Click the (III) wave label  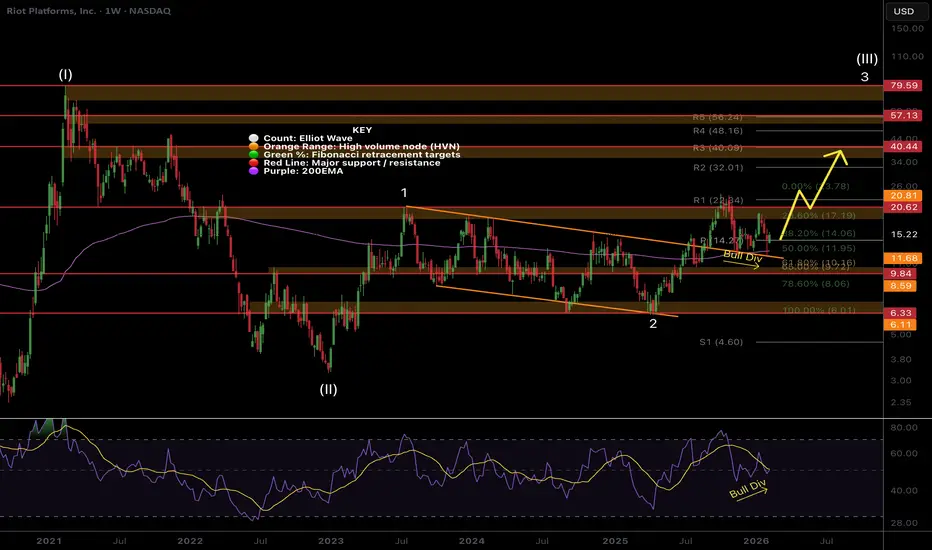867,59
